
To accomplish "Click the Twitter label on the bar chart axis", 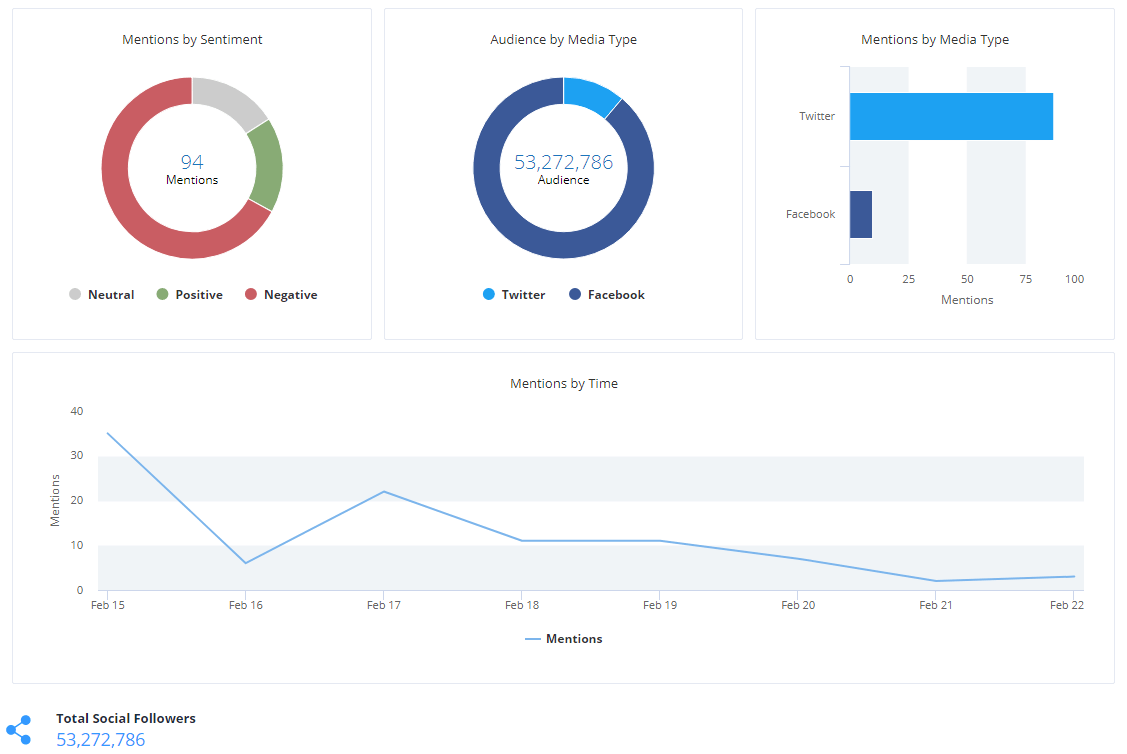I will [816, 115].
